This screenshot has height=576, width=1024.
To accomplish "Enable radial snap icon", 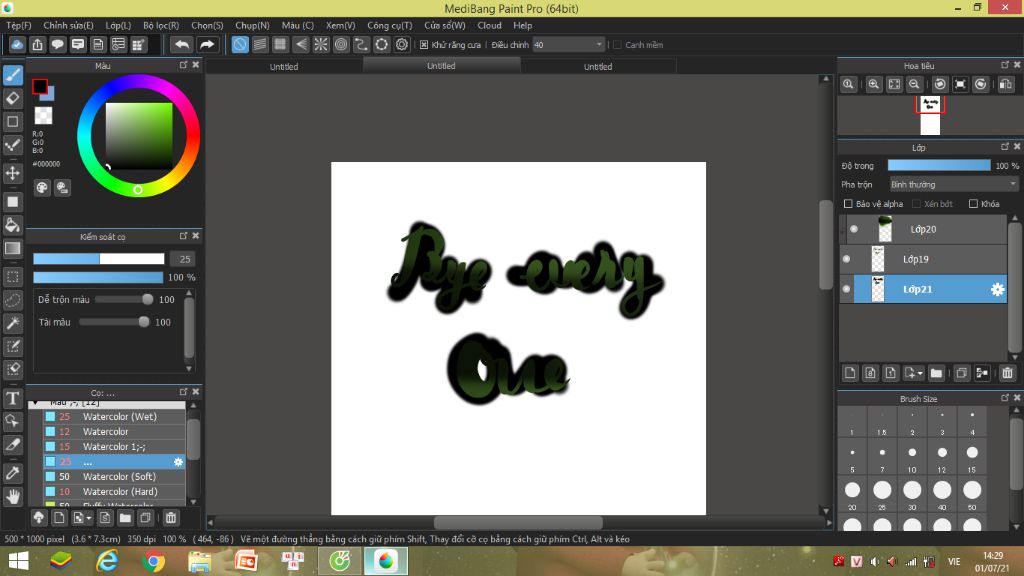I will point(321,44).
